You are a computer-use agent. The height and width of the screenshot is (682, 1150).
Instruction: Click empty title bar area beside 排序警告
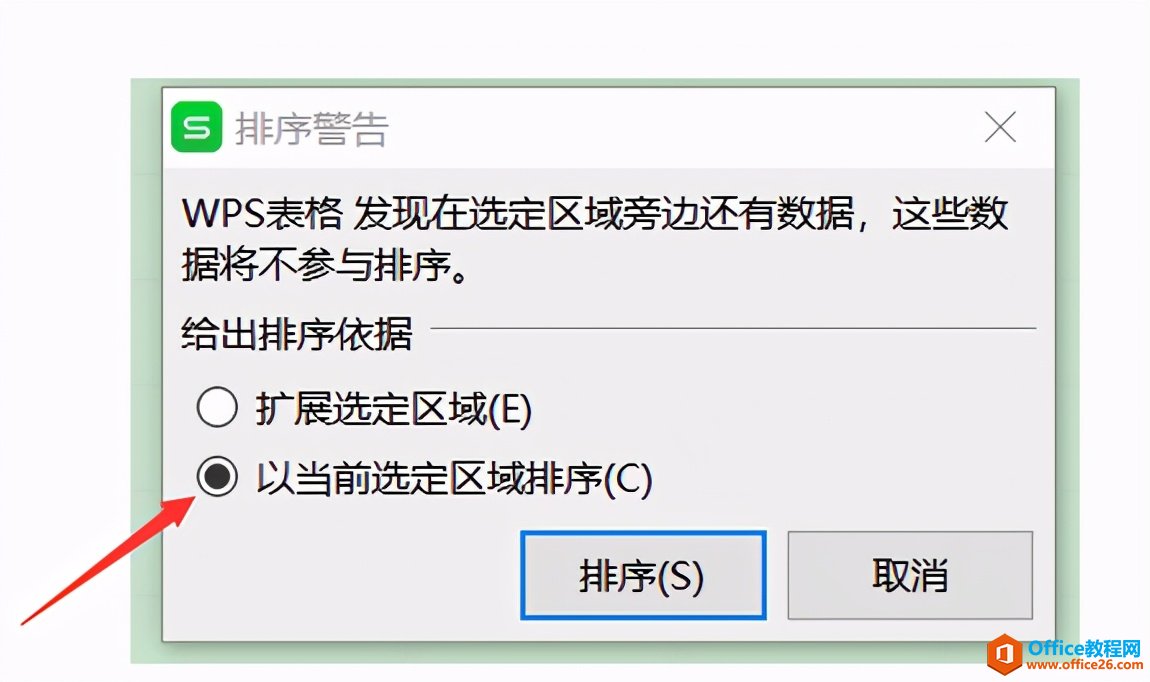(682, 128)
